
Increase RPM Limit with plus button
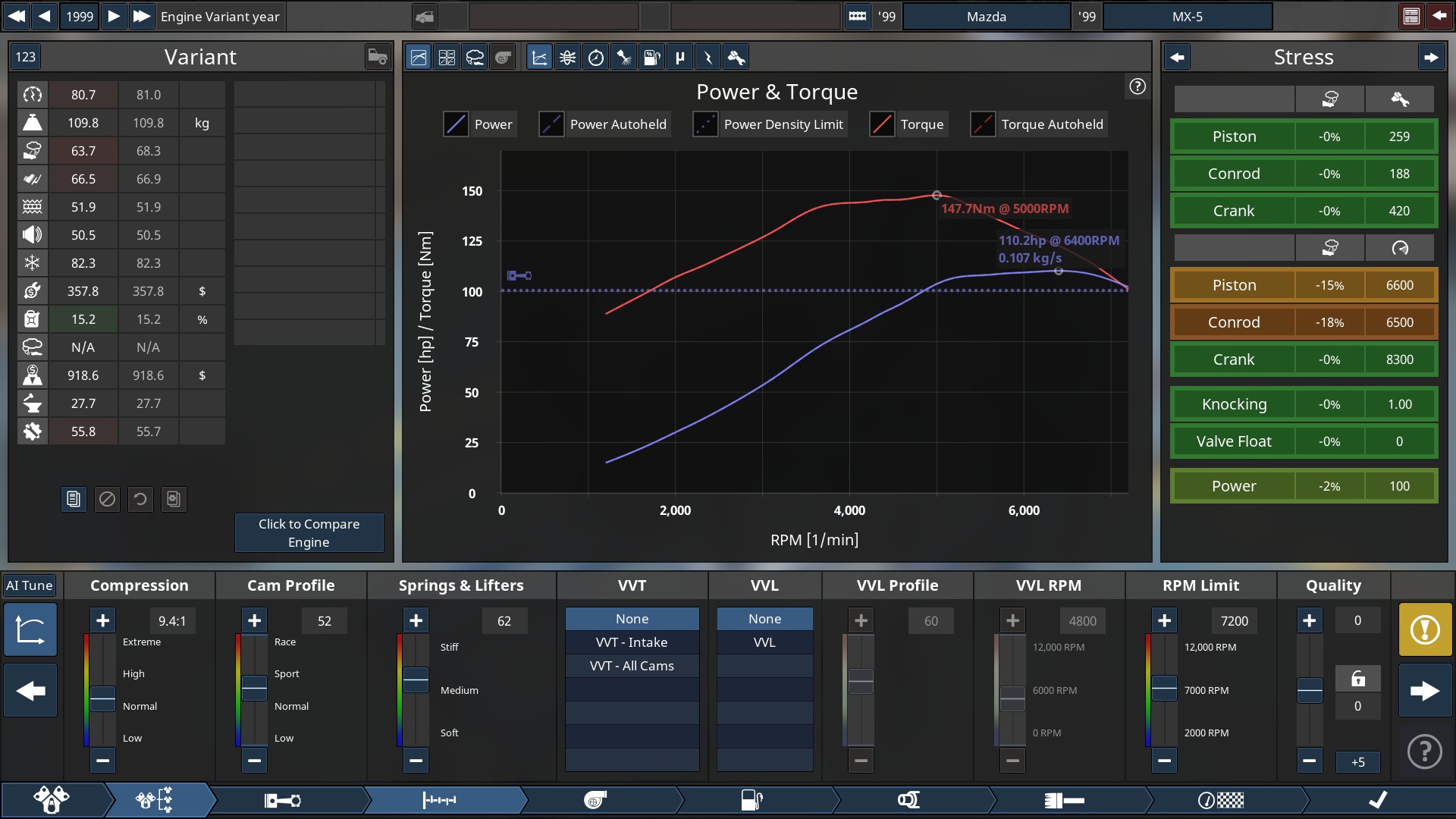pyautogui.click(x=1164, y=620)
